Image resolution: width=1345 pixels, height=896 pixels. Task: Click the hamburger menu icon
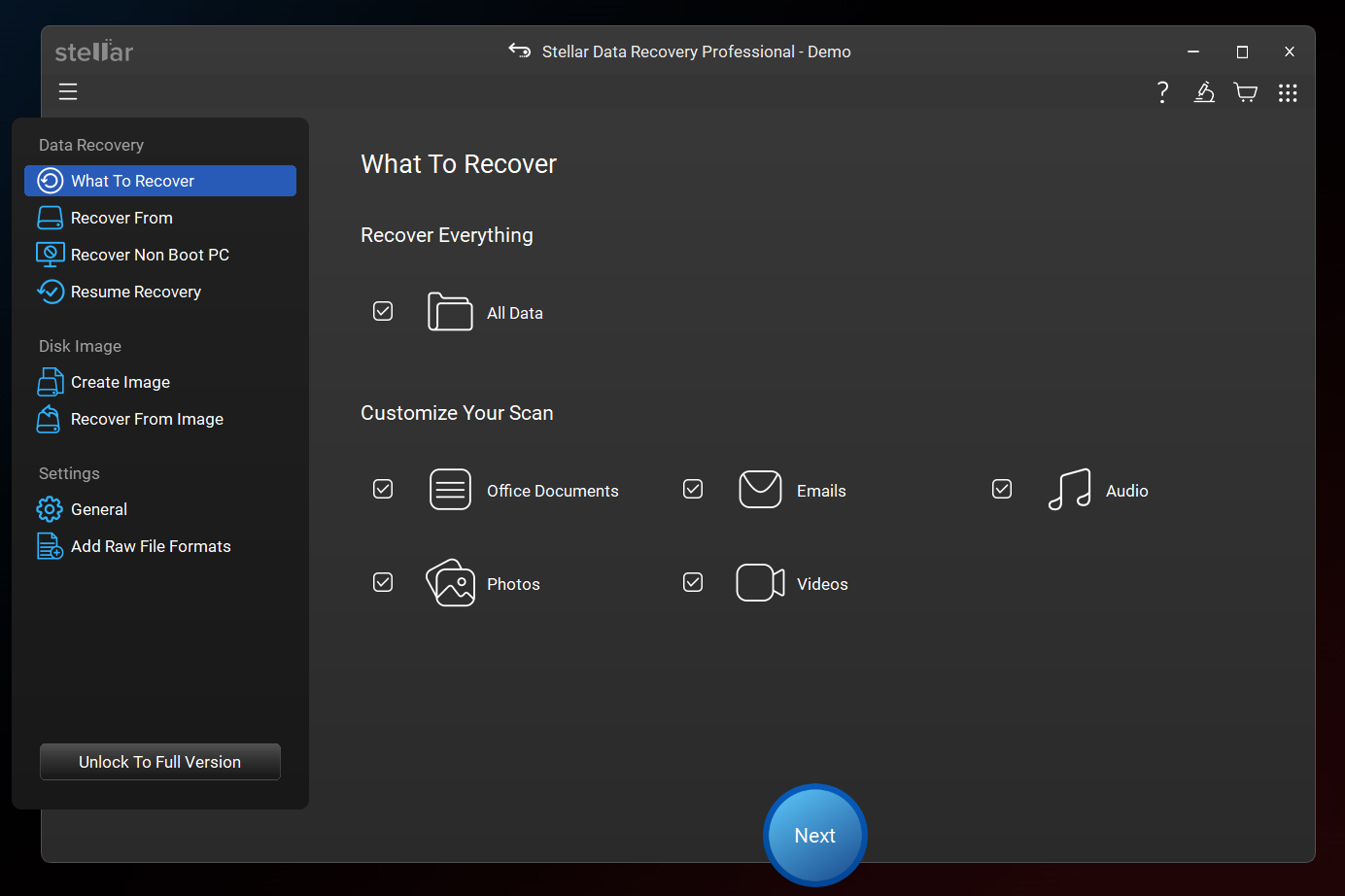pos(68,91)
